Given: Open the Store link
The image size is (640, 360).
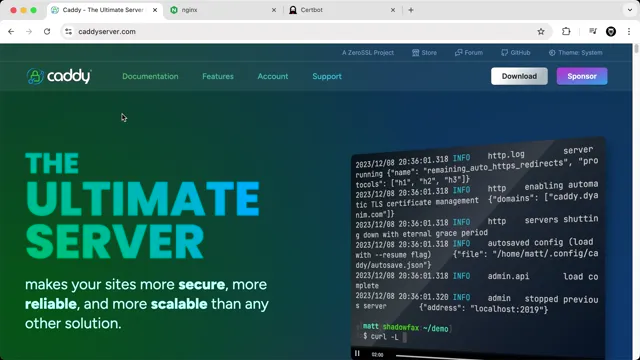Looking at the screenshot, I should coord(424,53).
